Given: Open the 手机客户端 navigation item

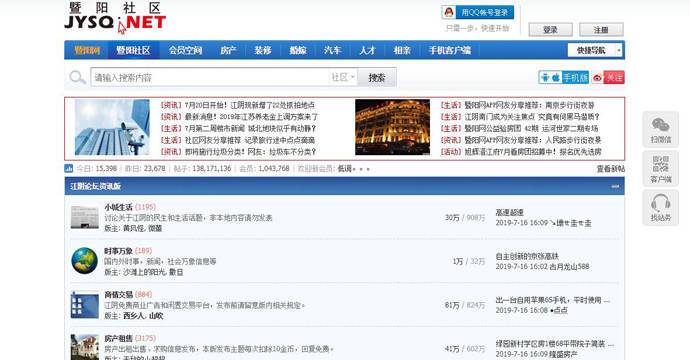Looking at the screenshot, I should click(450, 50).
